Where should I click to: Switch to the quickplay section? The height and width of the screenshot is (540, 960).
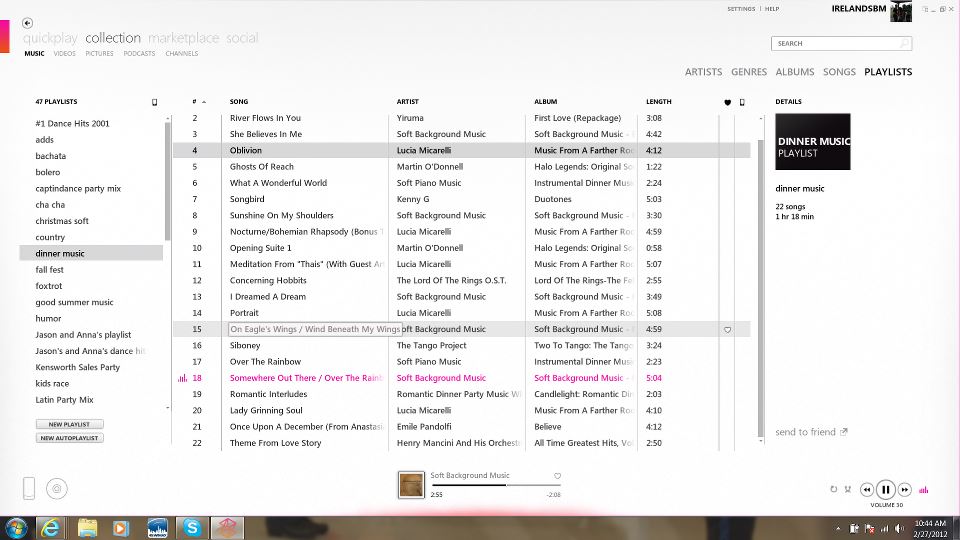point(50,38)
